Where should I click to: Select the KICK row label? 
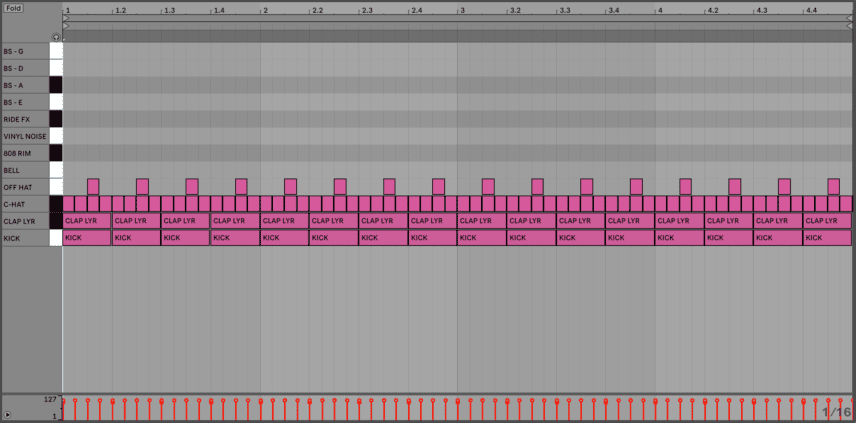tap(25, 238)
